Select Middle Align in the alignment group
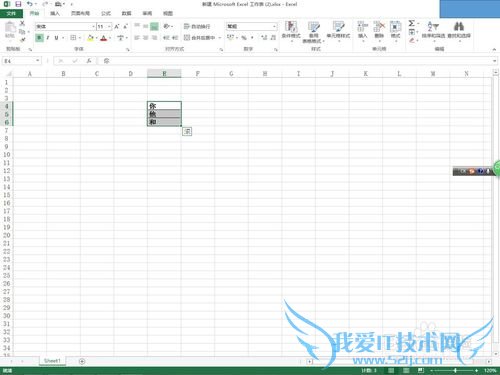Screen dimensions: 500x375 click(x=146, y=26)
